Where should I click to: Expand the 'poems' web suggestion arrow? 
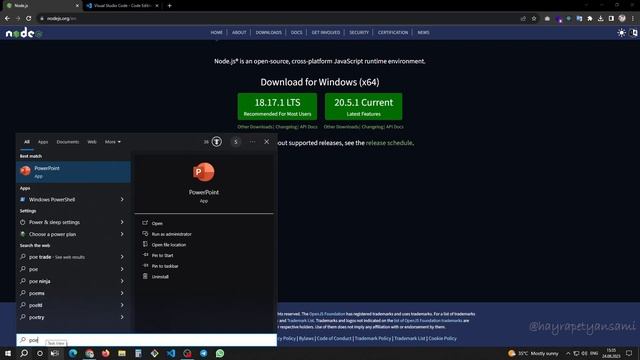[122, 293]
